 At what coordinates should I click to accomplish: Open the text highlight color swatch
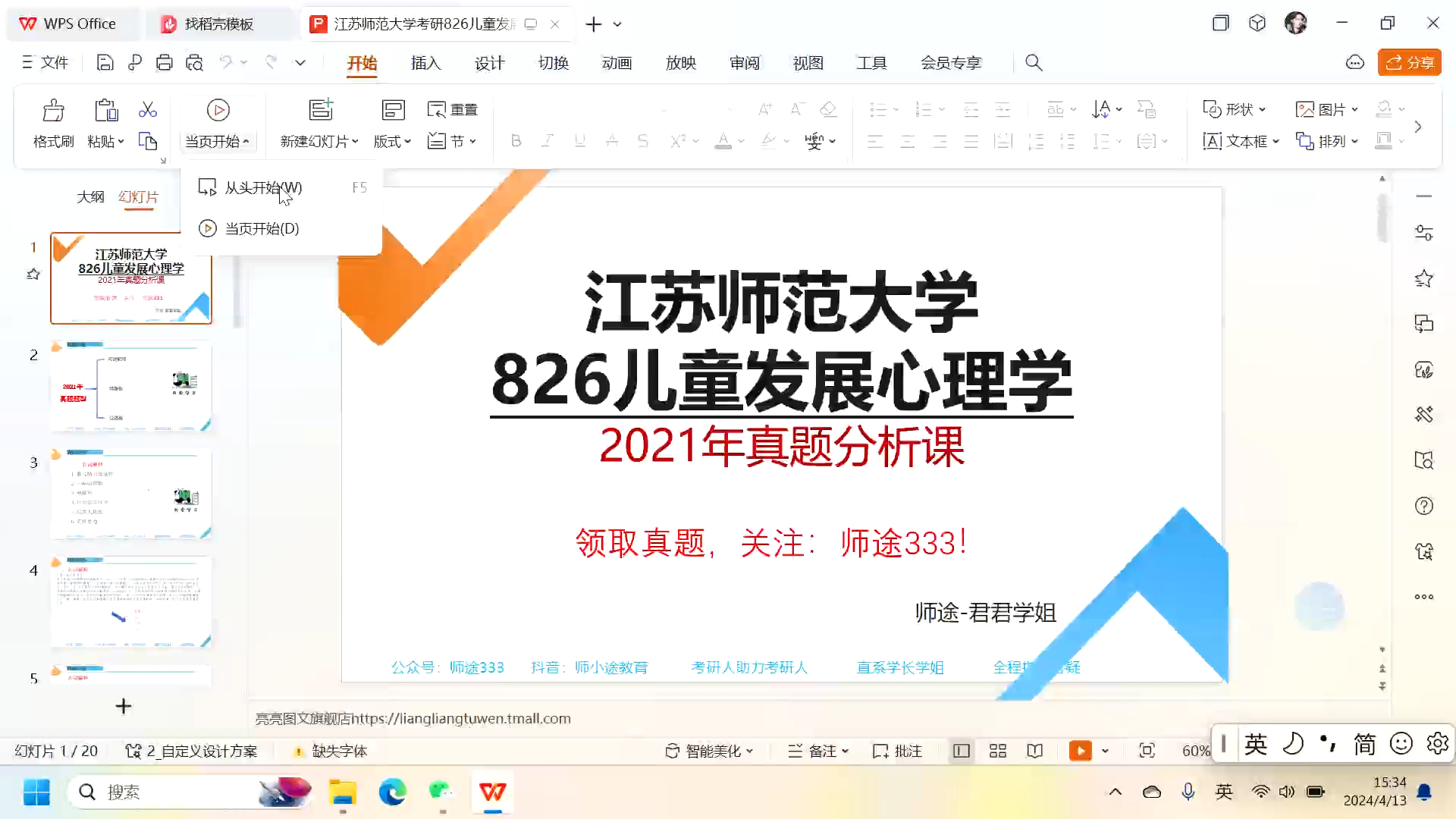pyautogui.click(x=769, y=141)
